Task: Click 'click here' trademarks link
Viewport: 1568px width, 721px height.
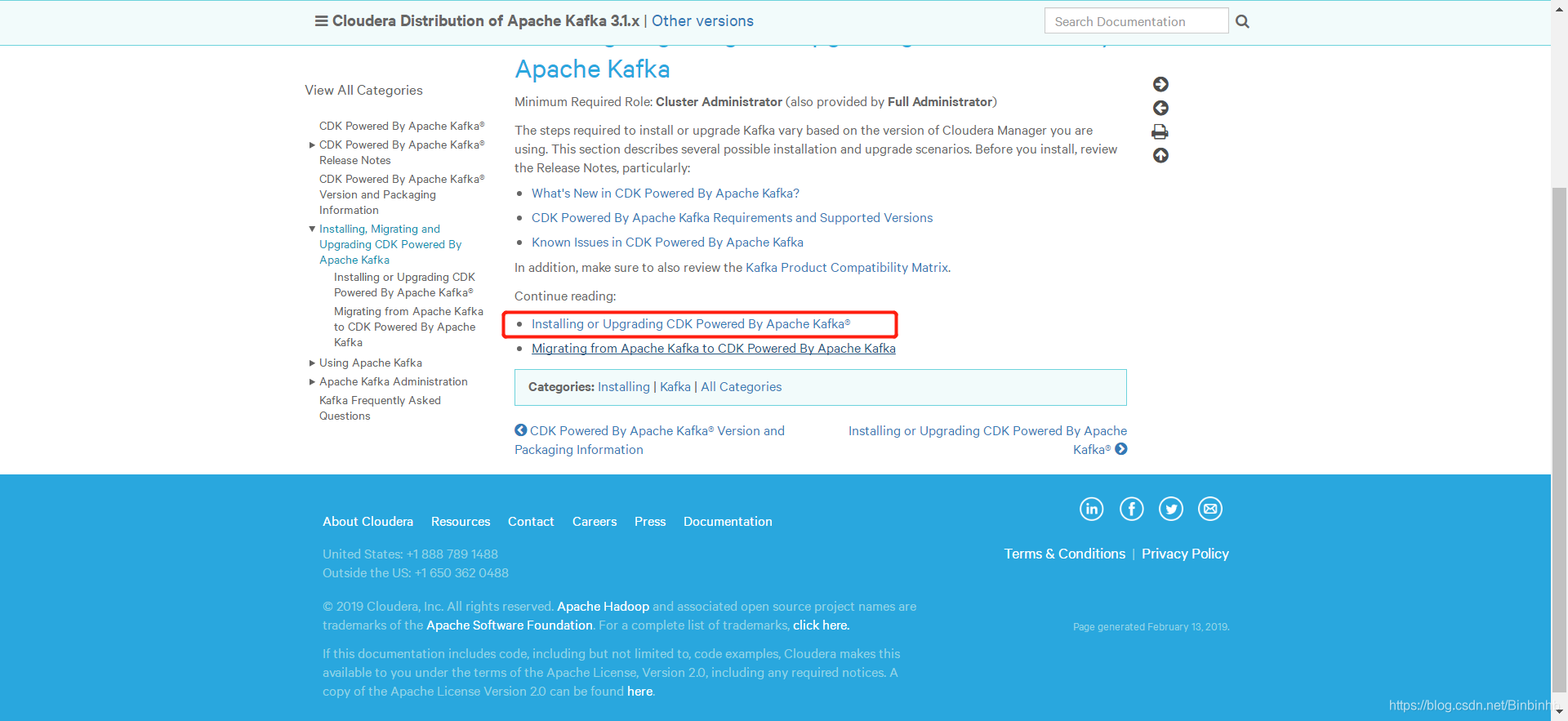Action: pyautogui.click(x=821, y=625)
